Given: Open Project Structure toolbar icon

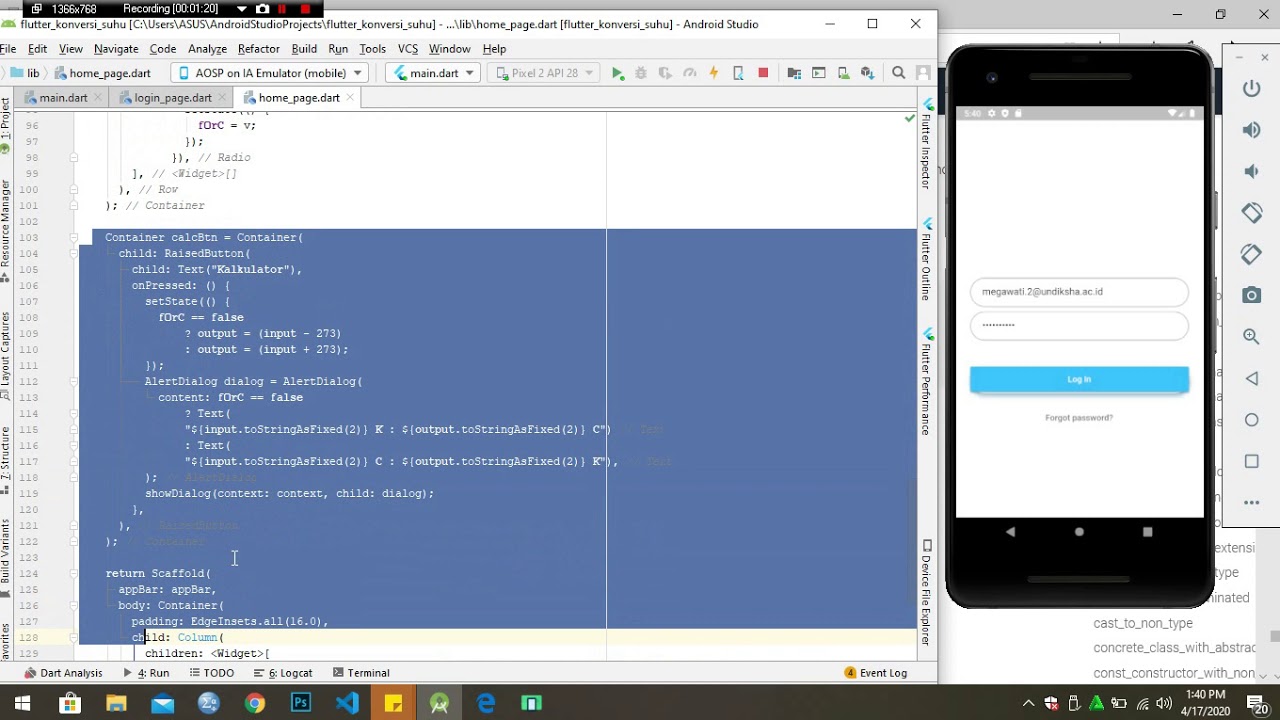Looking at the screenshot, I should click(x=794, y=73).
